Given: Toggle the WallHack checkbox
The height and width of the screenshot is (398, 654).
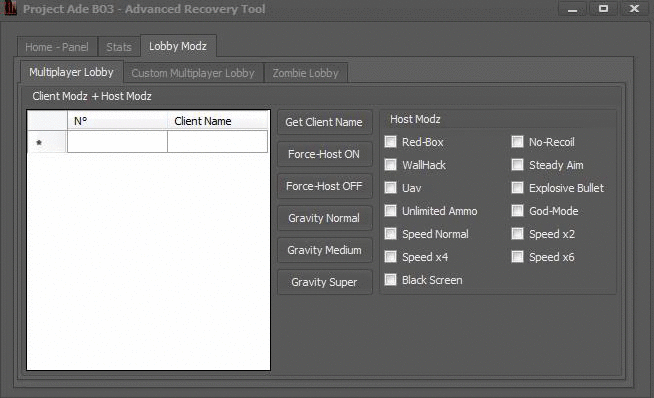Looking at the screenshot, I should 390,165.
